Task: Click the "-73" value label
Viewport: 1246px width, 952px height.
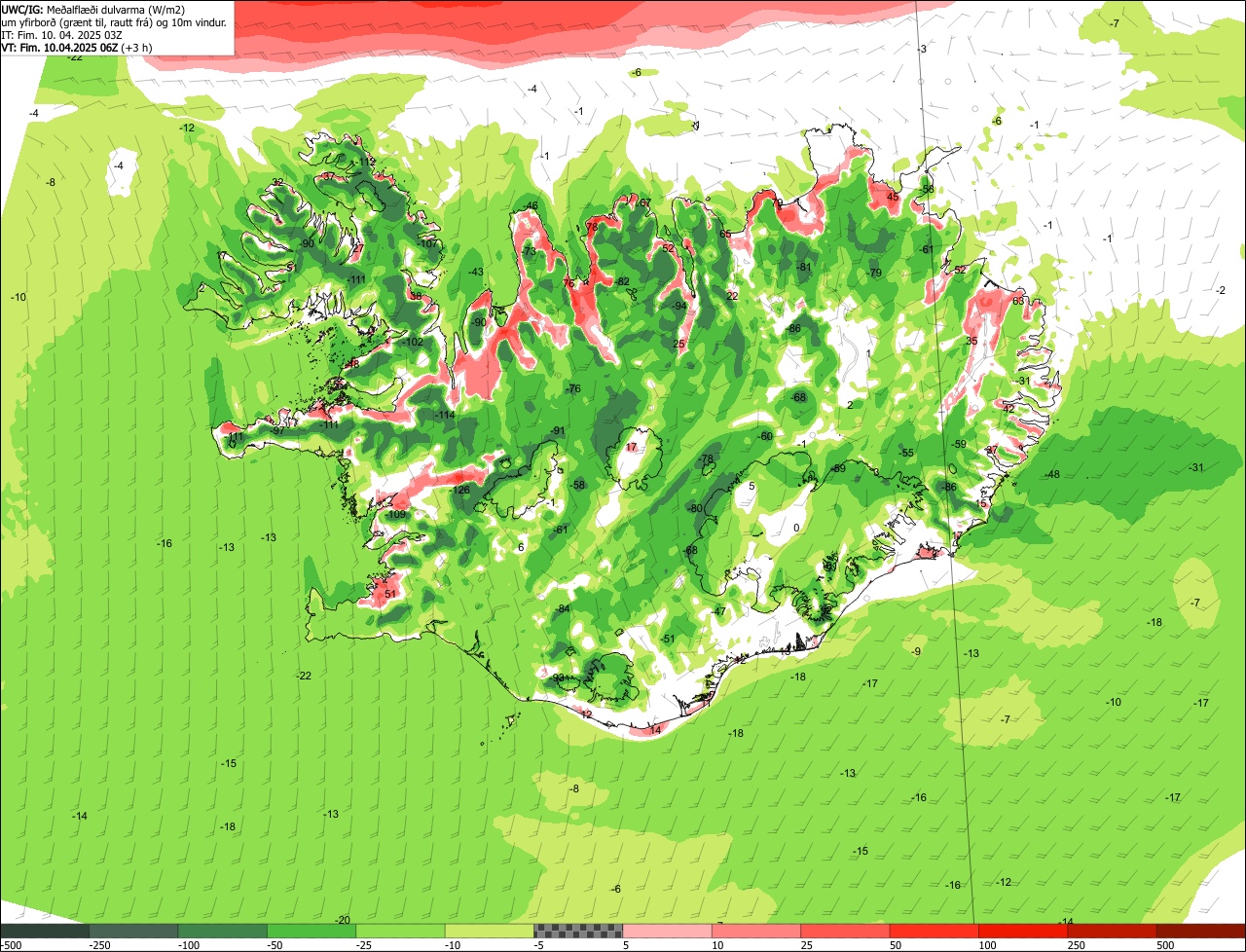Action: pyautogui.click(x=529, y=252)
